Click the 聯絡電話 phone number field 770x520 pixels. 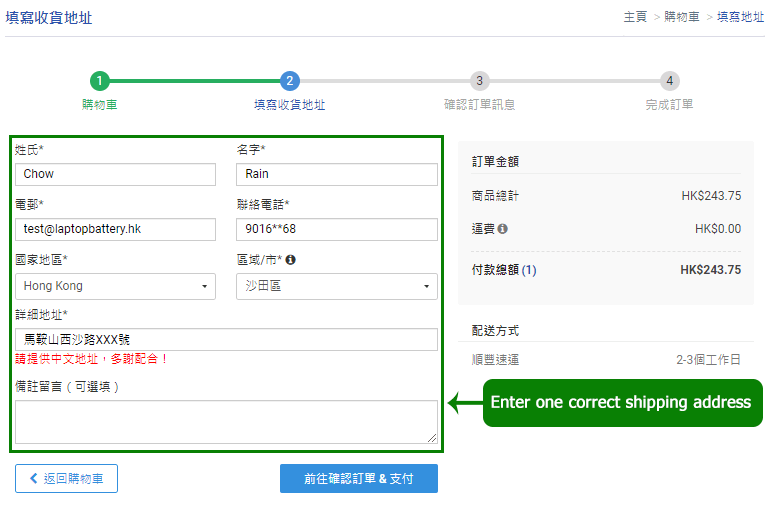337,229
